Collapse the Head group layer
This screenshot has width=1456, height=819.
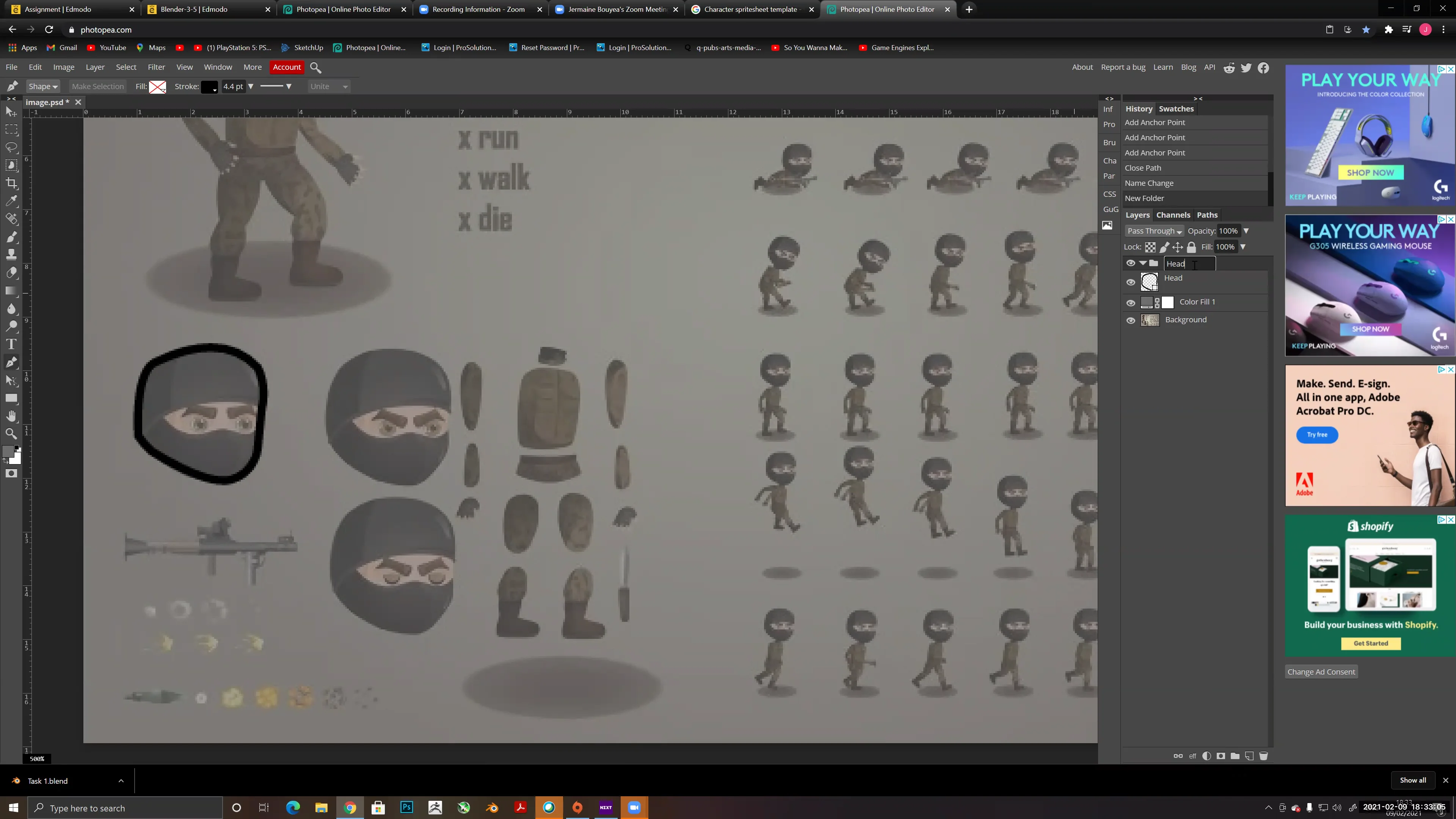click(1142, 264)
